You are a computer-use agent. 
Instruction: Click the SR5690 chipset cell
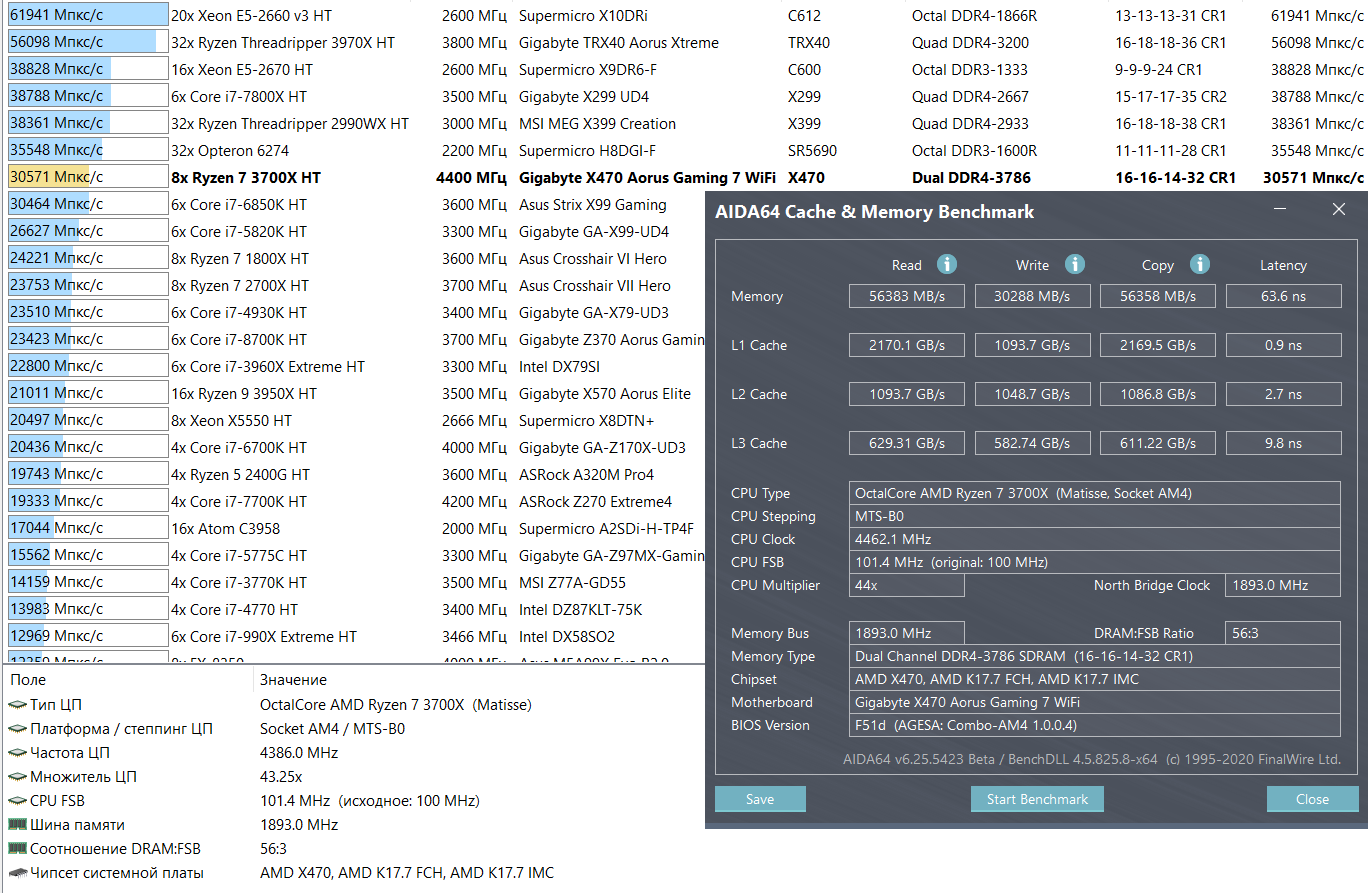pyautogui.click(x=813, y=150)
